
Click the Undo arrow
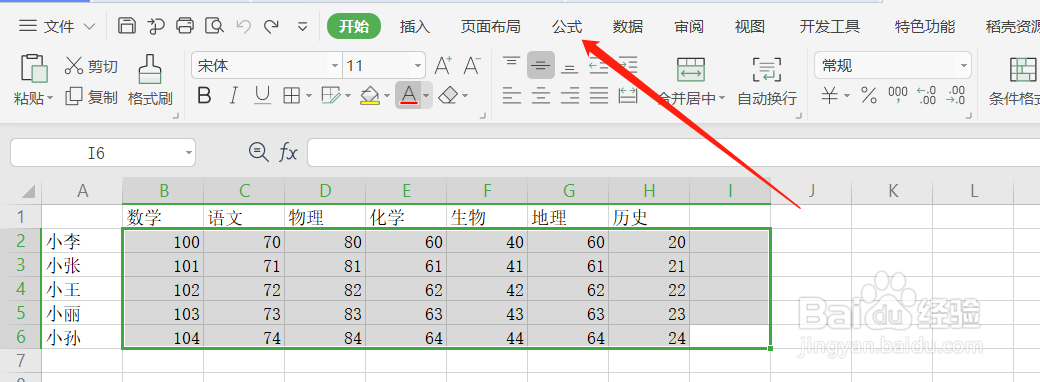pos(243,27)
